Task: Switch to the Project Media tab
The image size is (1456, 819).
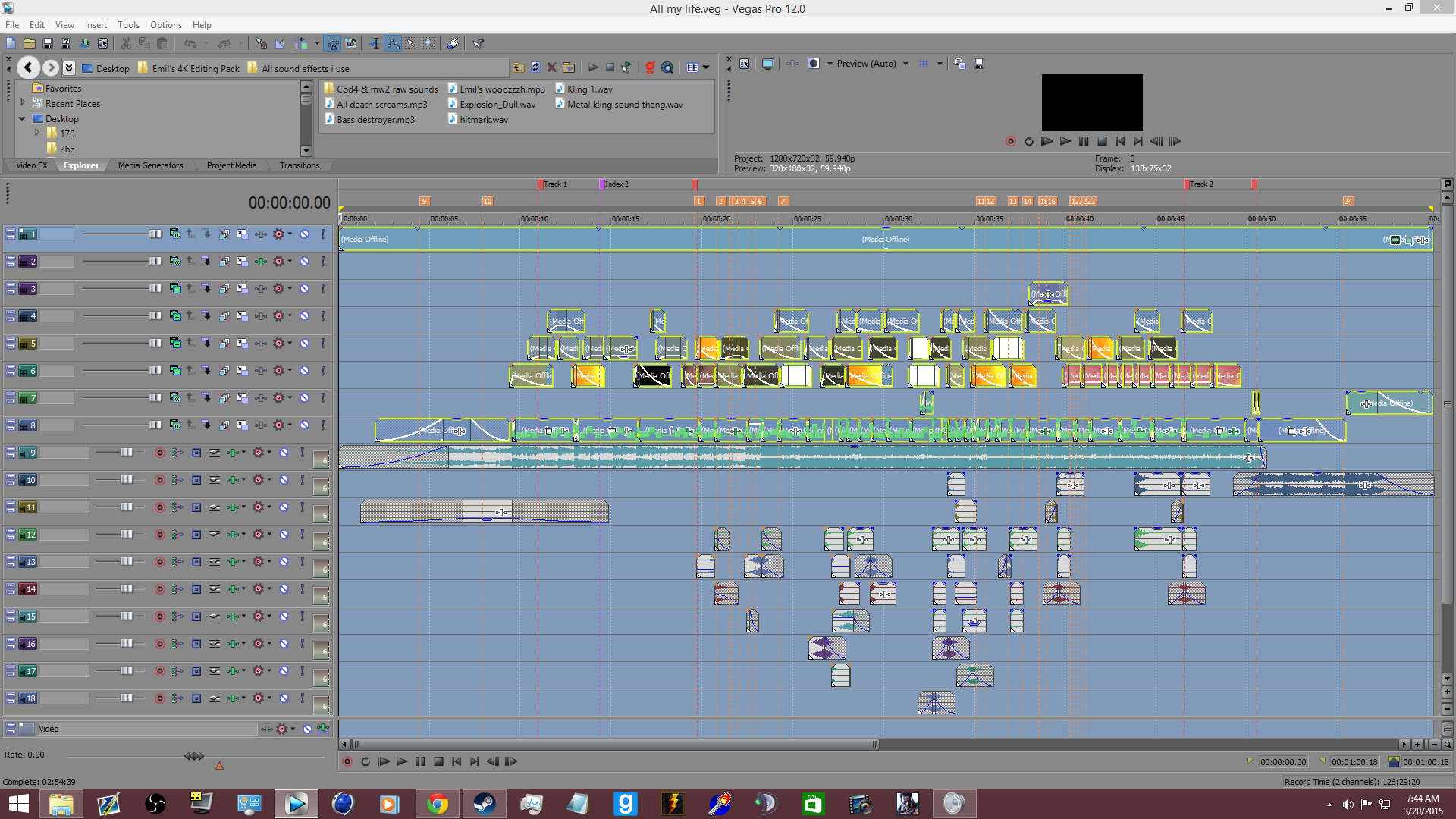Action: (231, 165)
